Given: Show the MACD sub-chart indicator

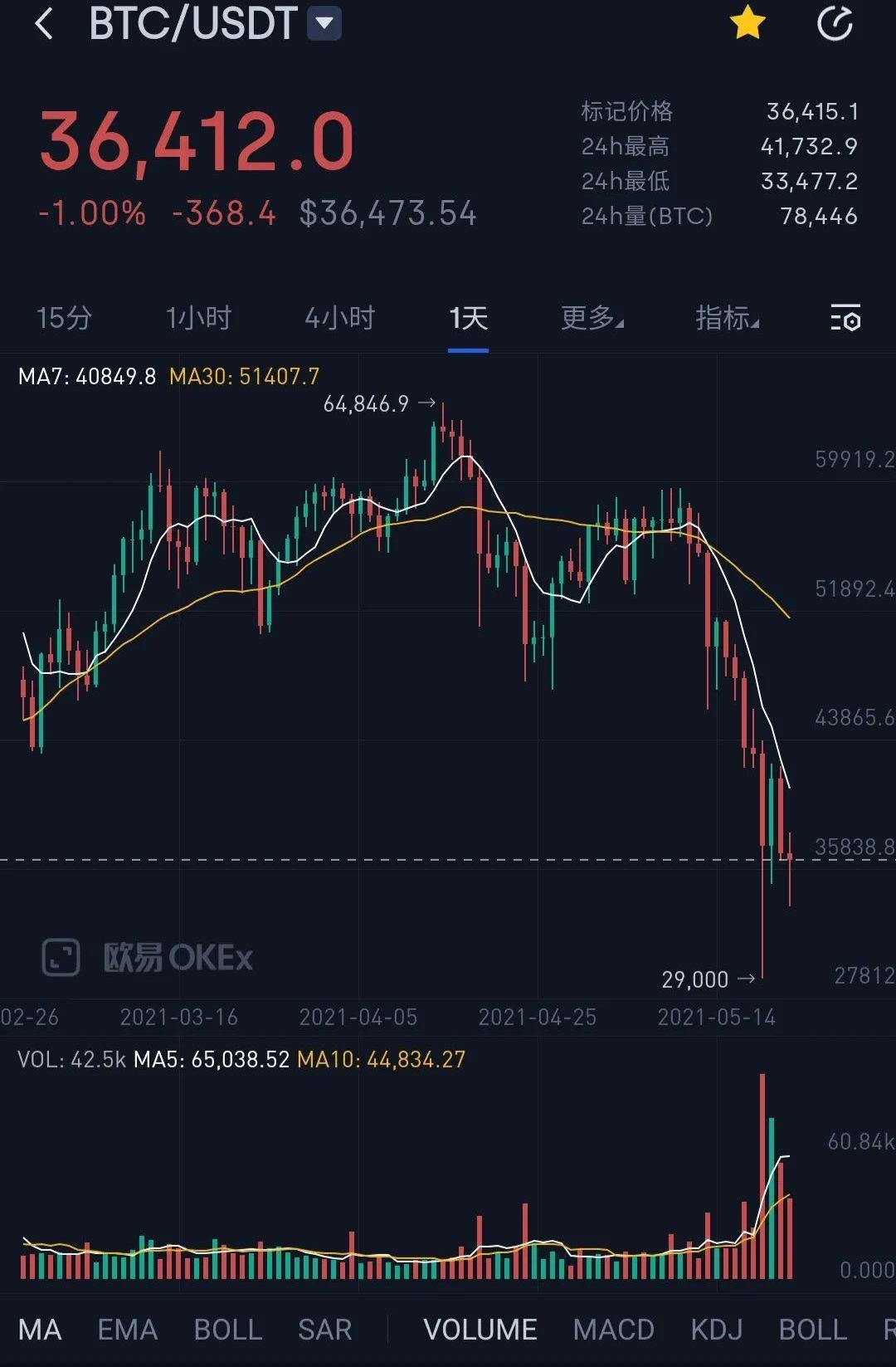Looking at the screenshot, I should click(x=613, y=1330).
